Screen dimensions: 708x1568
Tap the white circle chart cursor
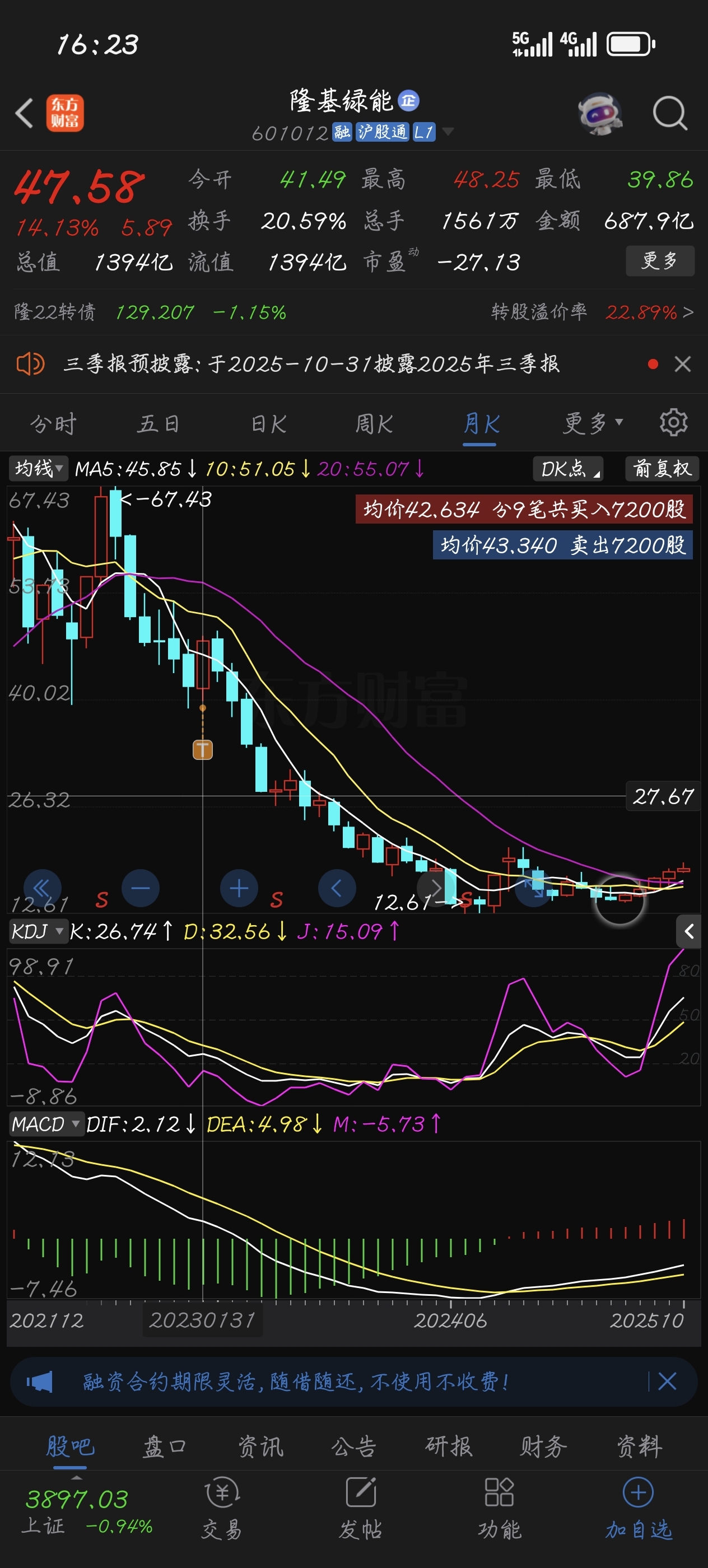pos(619,900)
